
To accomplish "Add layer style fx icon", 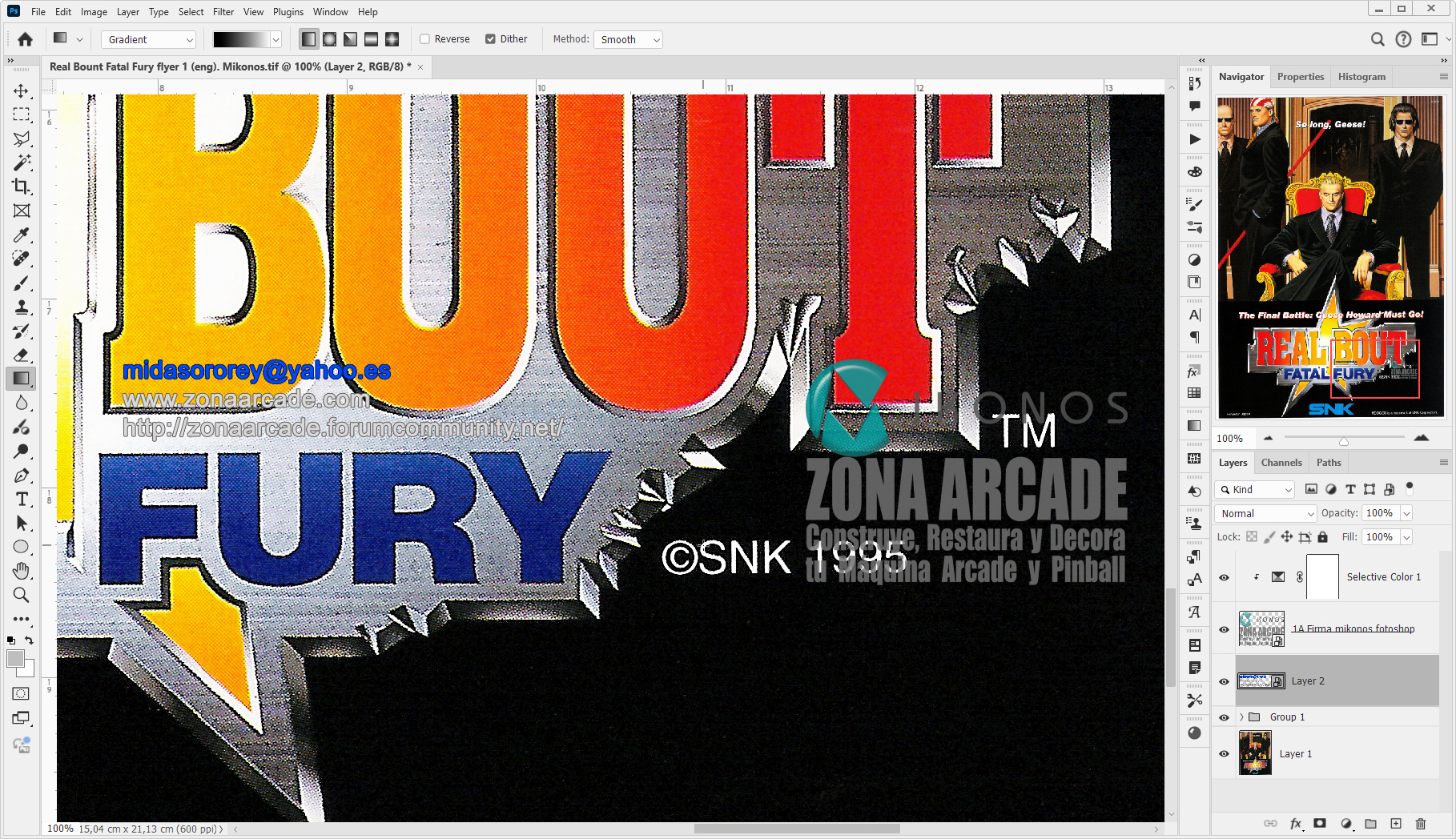I will [x=1296, y=823].
